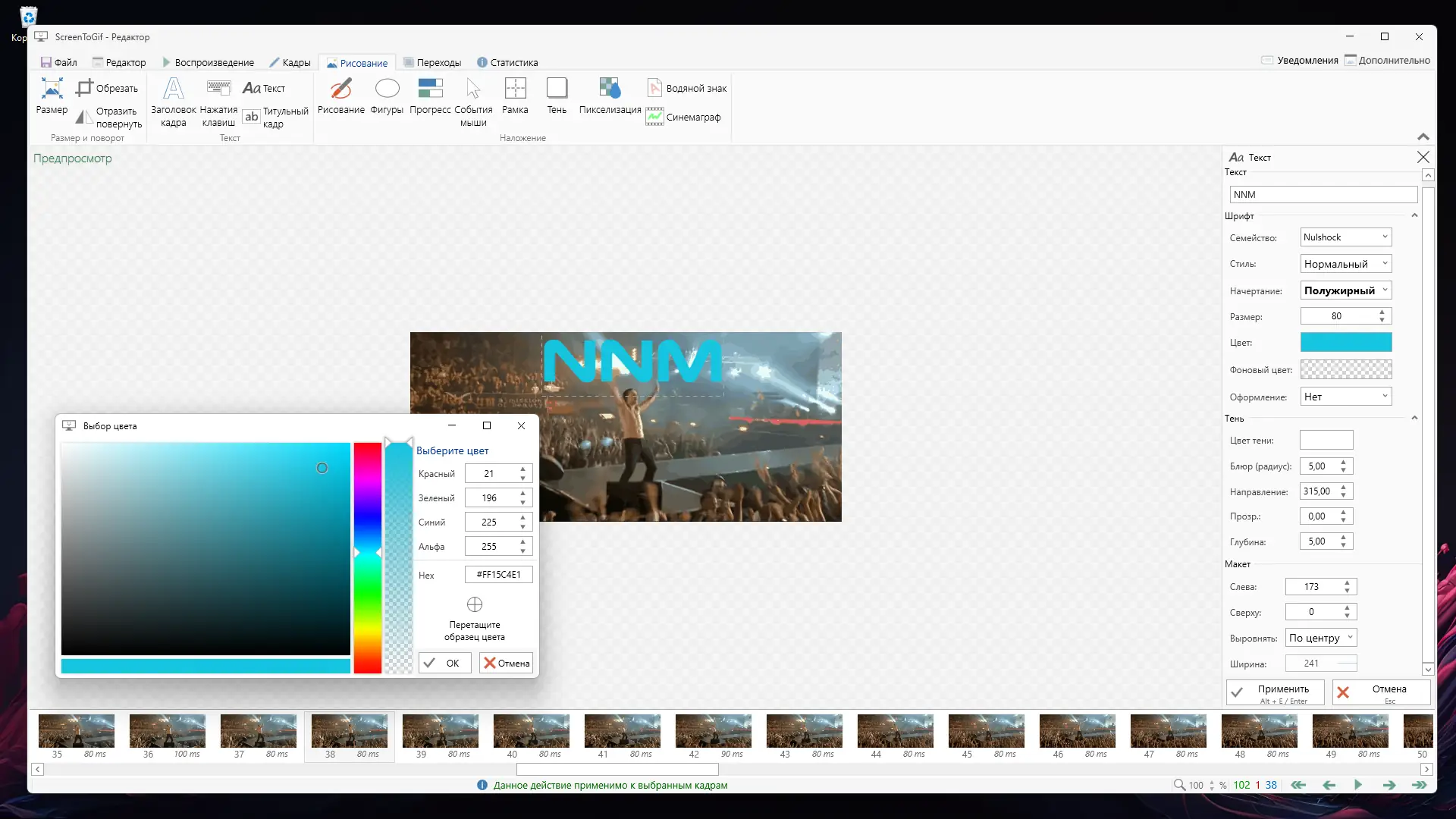Collapse the Font section
The width and height of the screenshot is (1456, 819).
coord(1414,216)
